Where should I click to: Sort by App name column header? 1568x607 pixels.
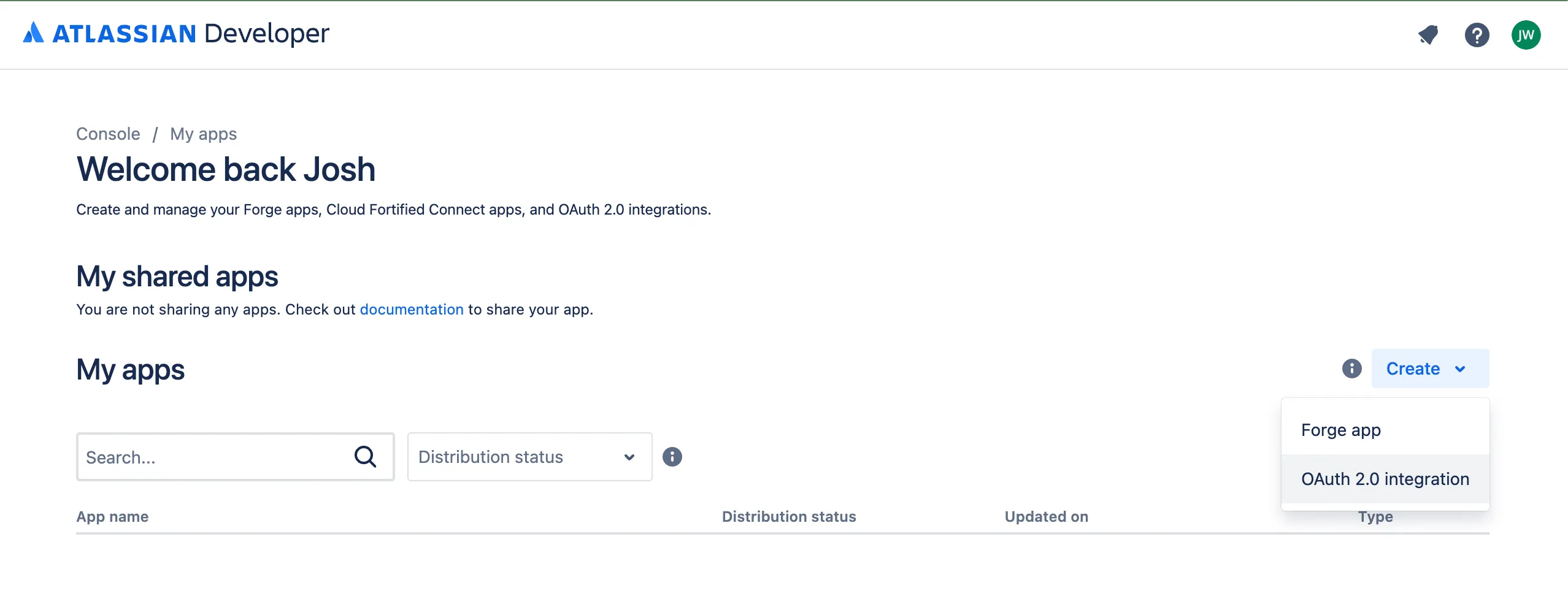click(x=112, y=517)
